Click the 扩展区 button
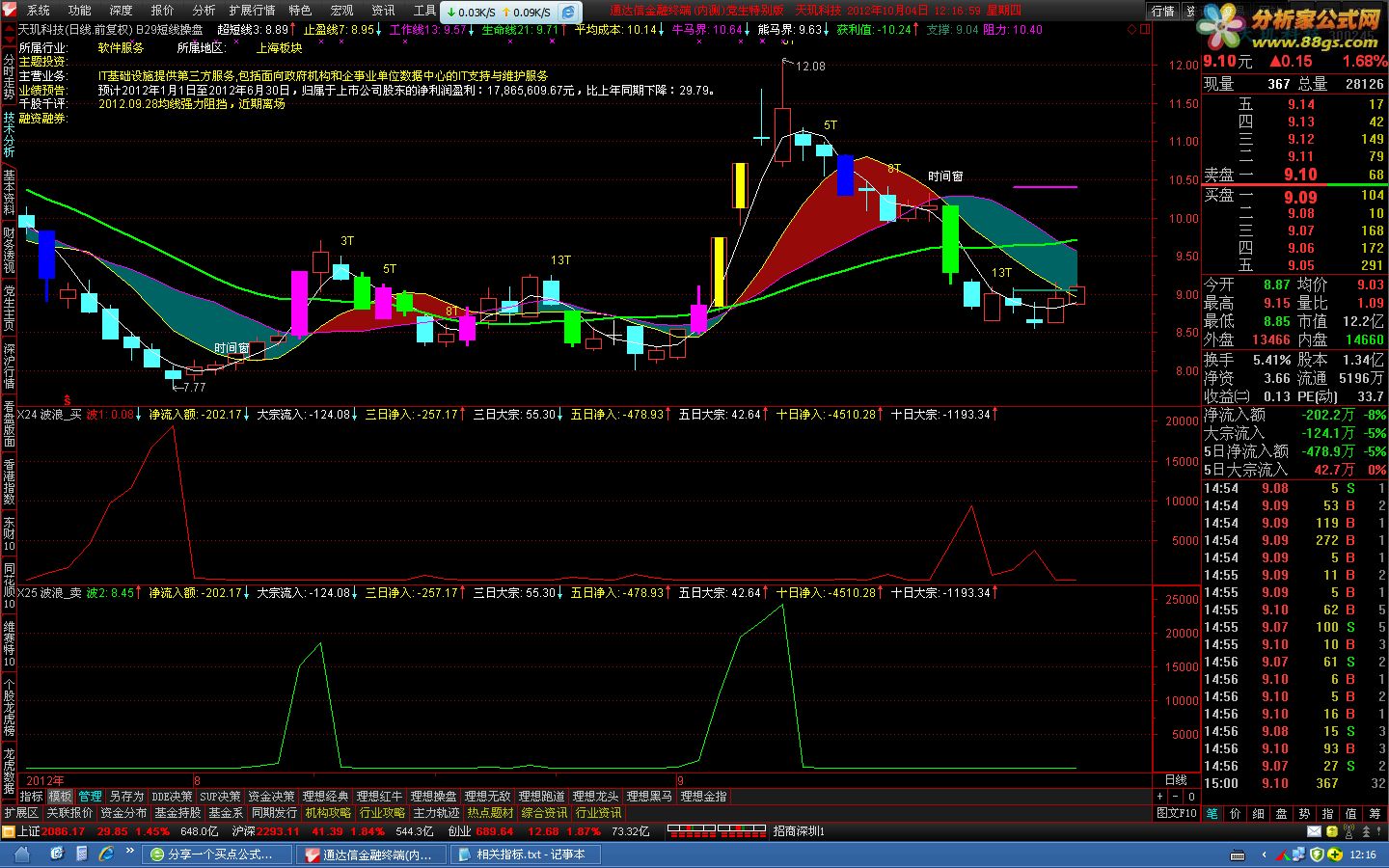 pos(21,813)
